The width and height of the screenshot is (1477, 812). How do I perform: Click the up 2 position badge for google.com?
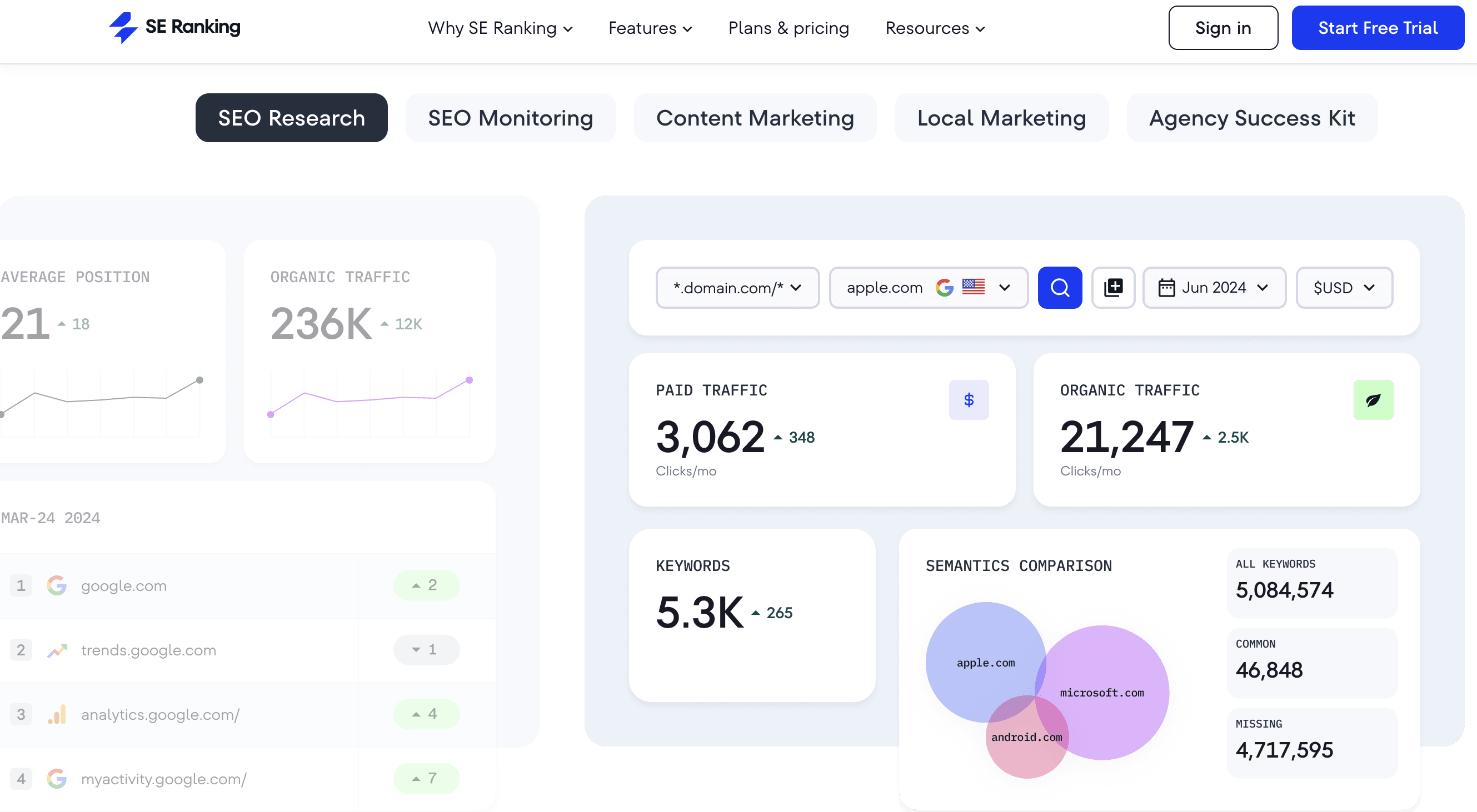[426, 585]
